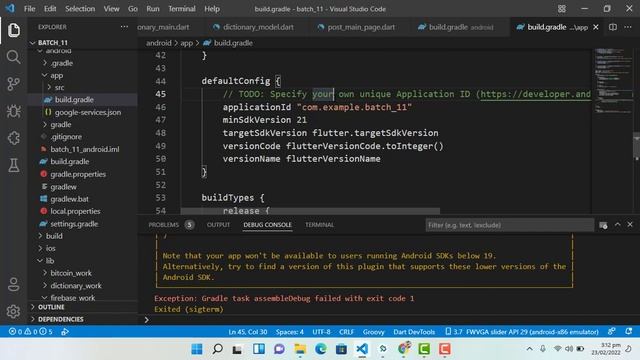The image size is (640, 360).
Task: Open editor More Actions ellipsis
Action: tap(628, 27)
